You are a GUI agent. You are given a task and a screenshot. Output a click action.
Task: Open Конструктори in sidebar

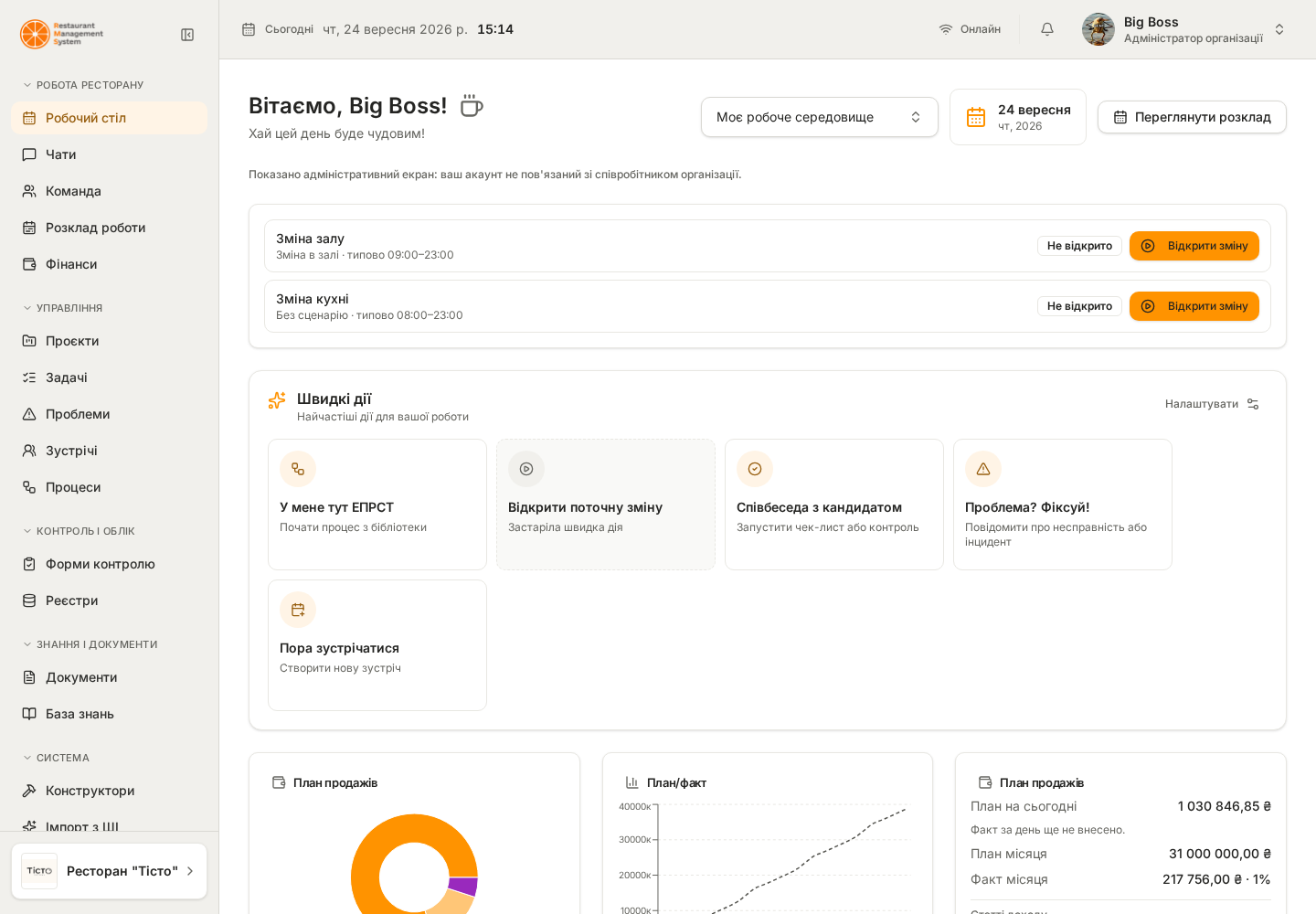coord(110,791)
